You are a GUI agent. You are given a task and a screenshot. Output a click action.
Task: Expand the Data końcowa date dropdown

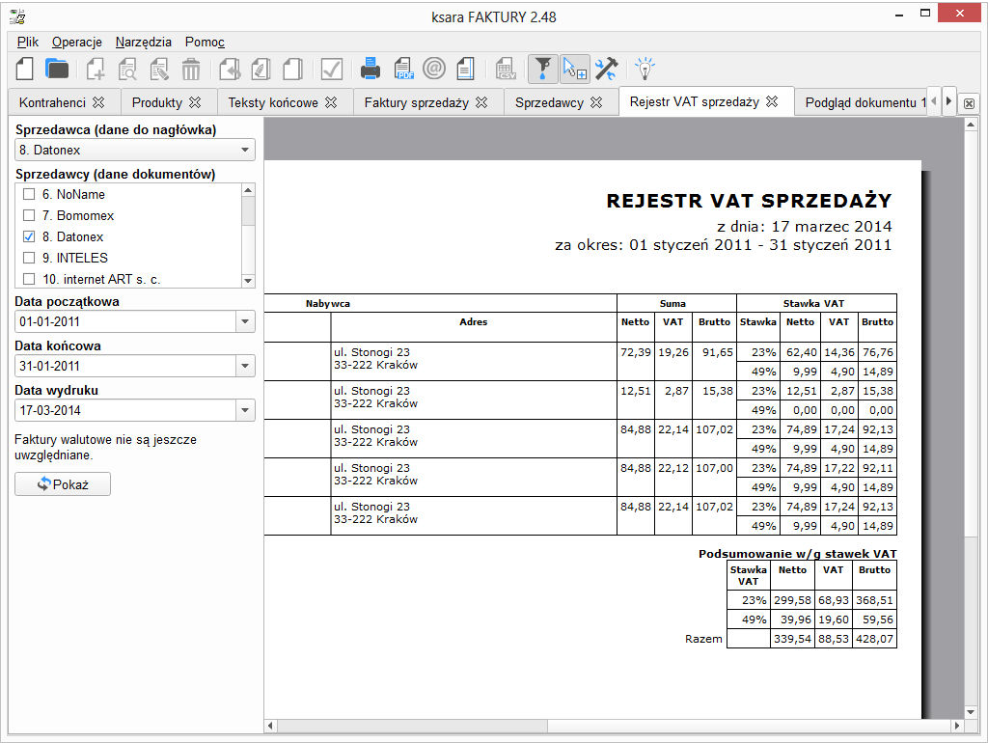(245, 366)
